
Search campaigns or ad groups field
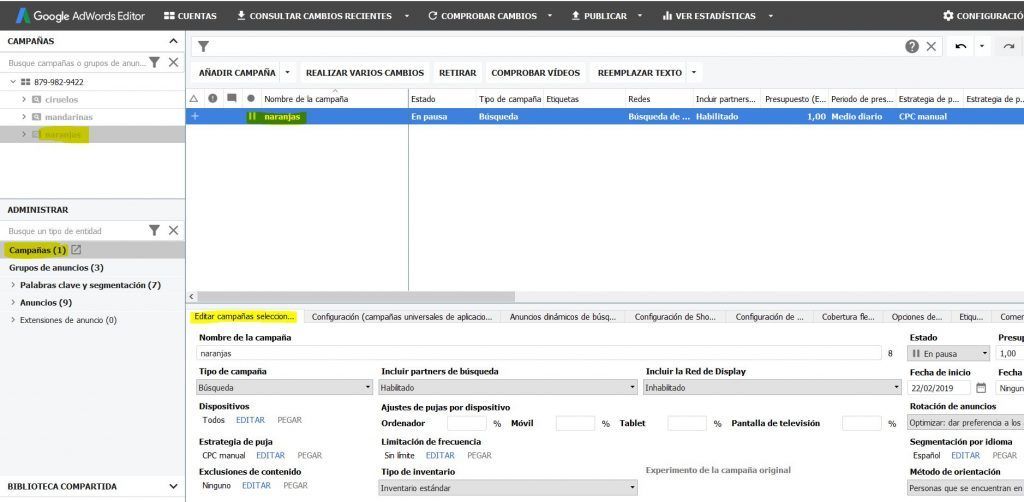tap(76, 63)
